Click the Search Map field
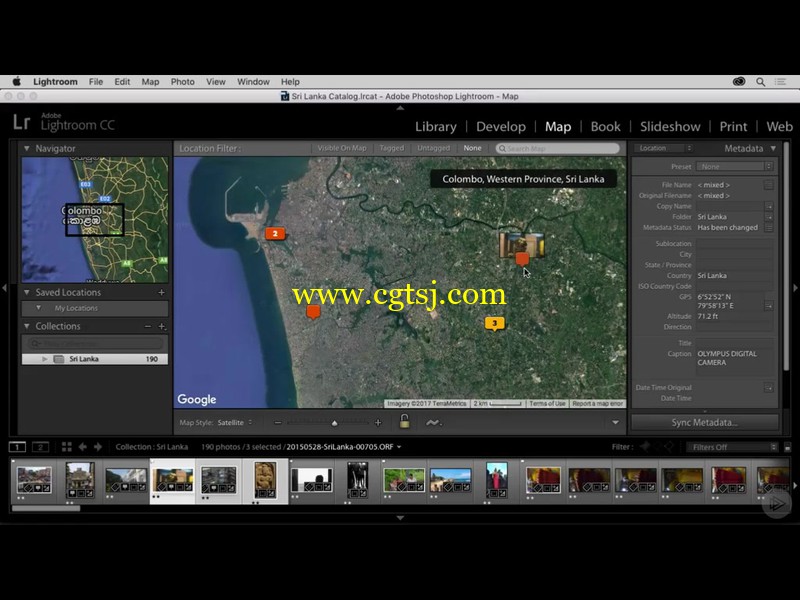Viewport: 800px width, 600px height. 557,148
